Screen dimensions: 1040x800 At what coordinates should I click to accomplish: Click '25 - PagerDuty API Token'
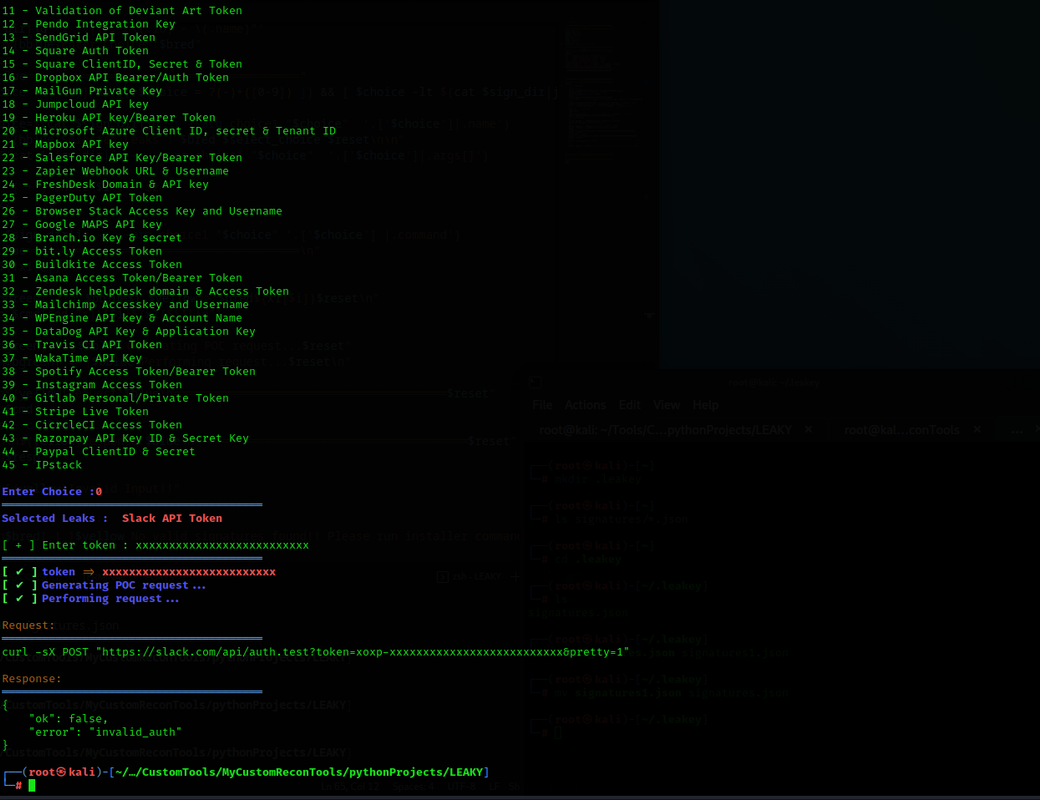coord(82,198)
